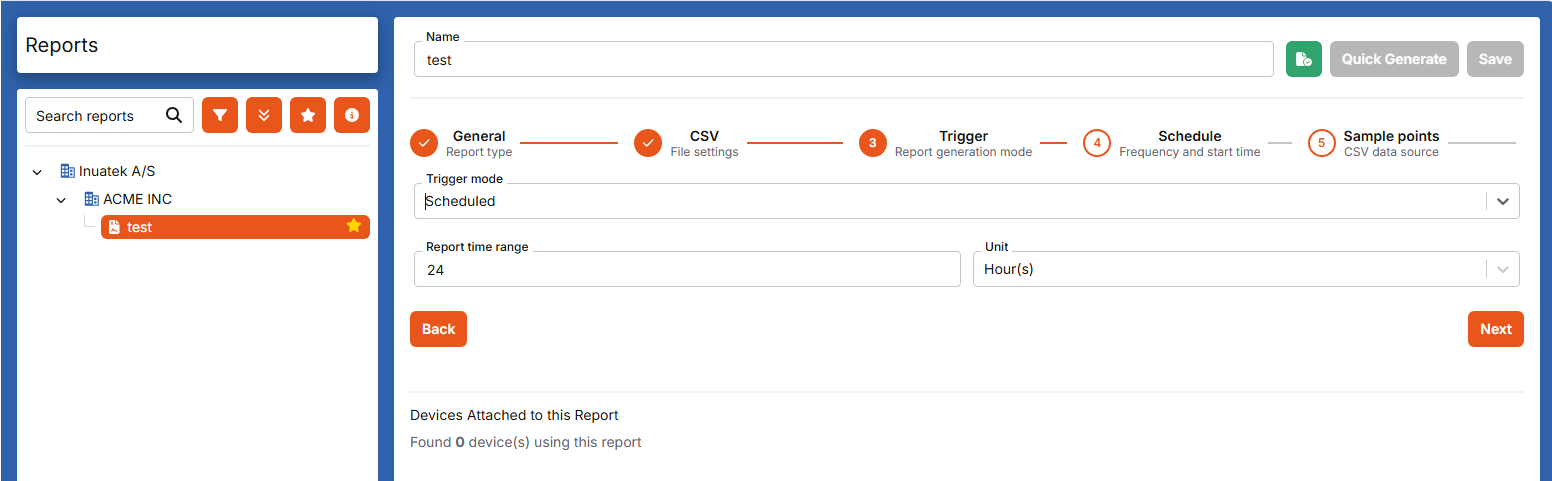Viewport: 1552px width, 481px height.
Task: Click the Back button
Action: pos(438,329)
